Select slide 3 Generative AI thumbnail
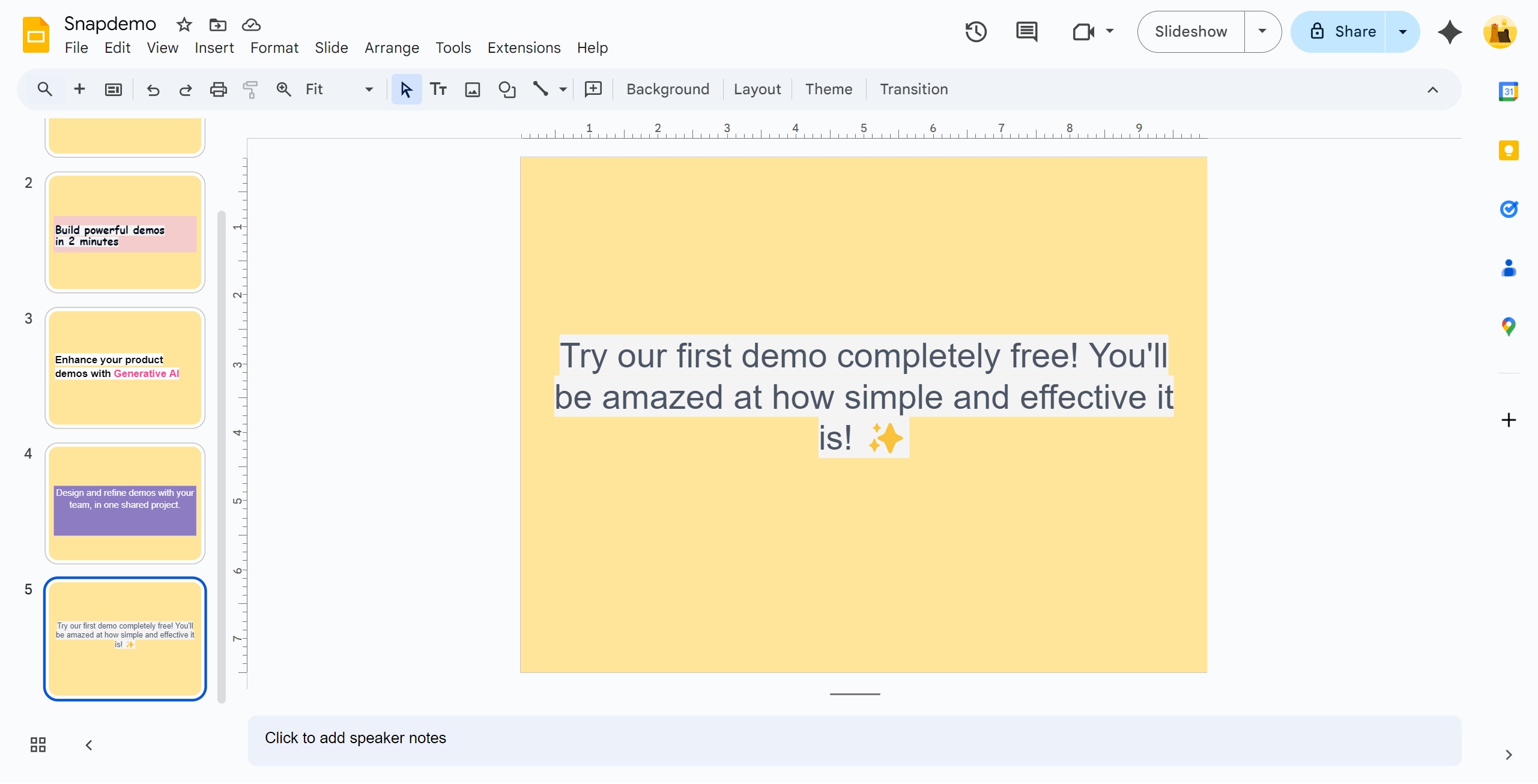The width and height of the screenshot is (1538, 784). (x=125, y=368)
